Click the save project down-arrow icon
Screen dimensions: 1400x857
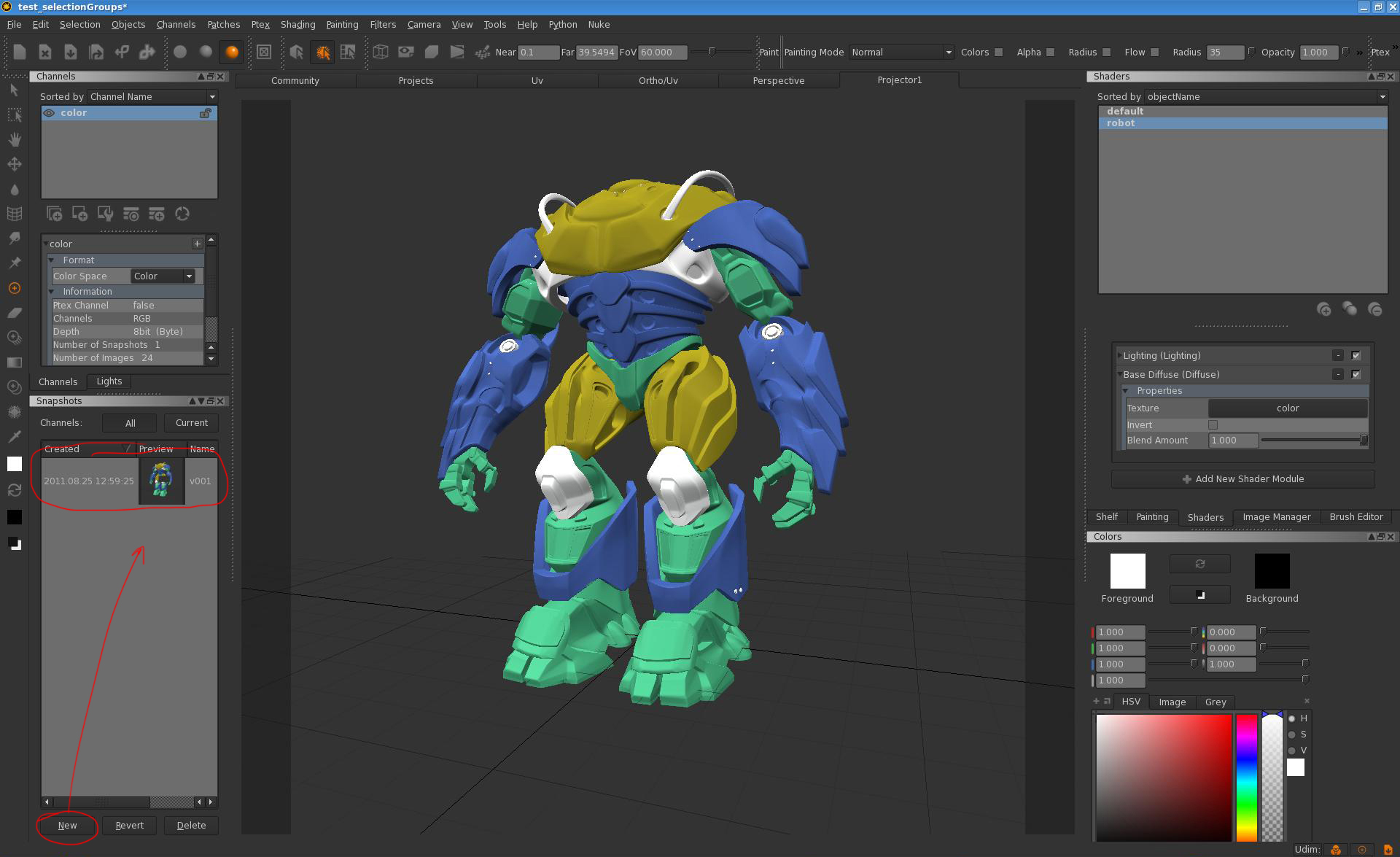click(71, 52)
